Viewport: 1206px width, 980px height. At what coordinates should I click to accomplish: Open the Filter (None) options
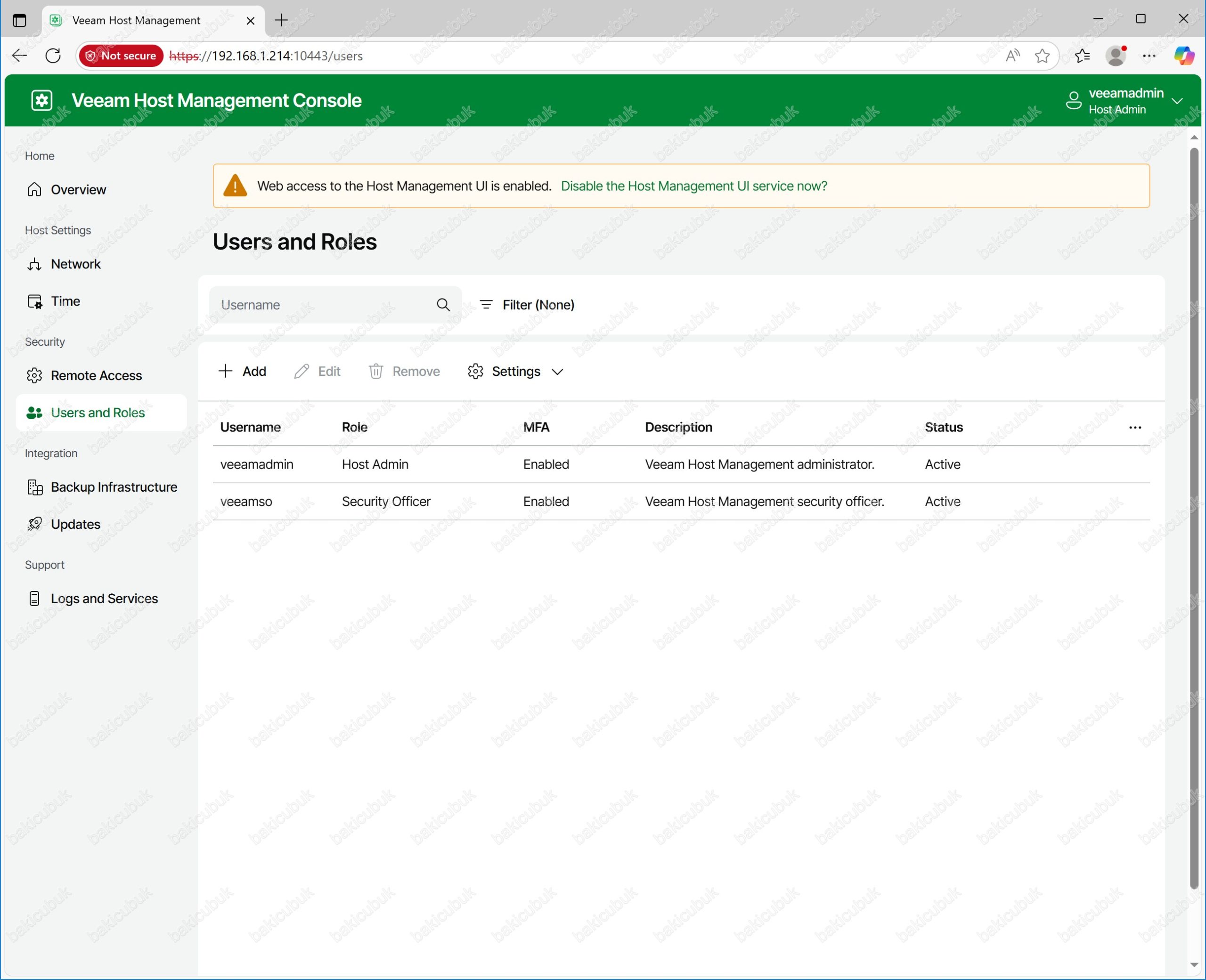coord(527,305)
